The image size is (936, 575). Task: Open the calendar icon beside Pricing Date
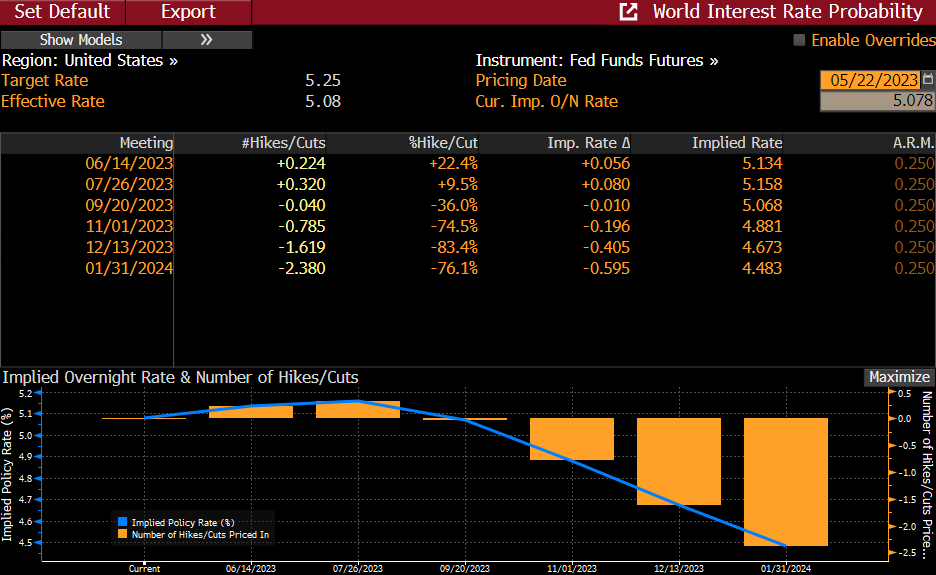(x=928, y=79)
